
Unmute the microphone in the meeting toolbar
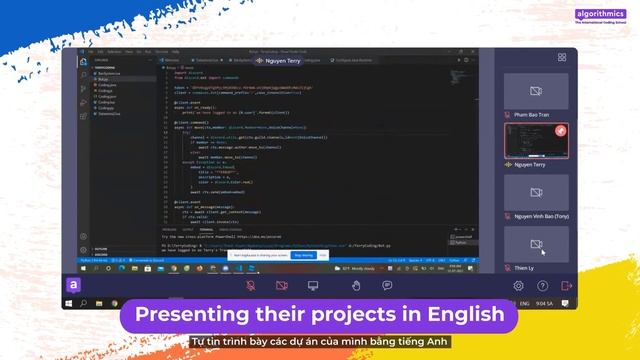coord(251,286)
